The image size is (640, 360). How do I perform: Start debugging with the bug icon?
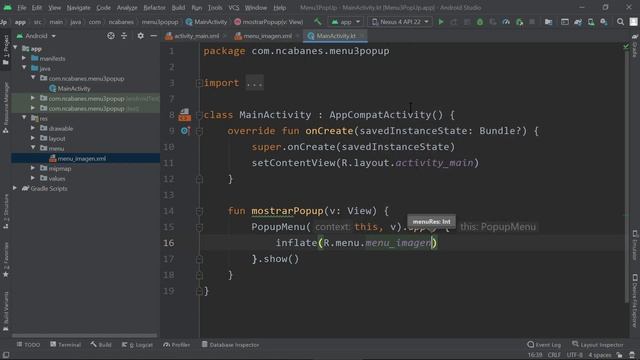[480, 22]
